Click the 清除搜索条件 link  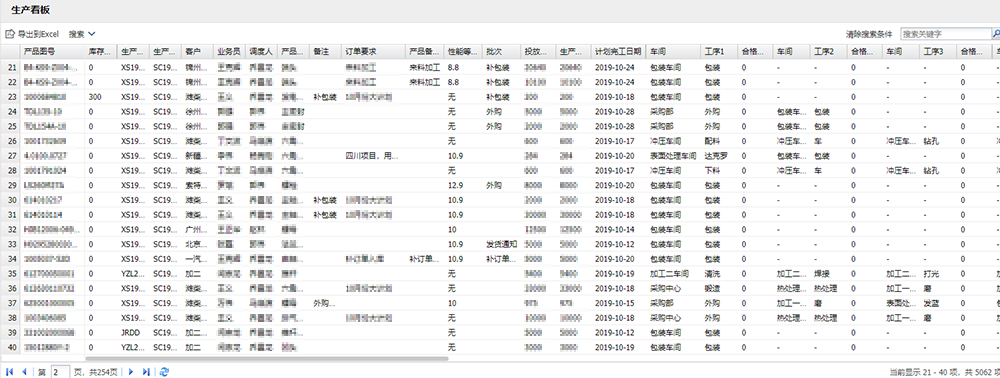pos(869,34)
